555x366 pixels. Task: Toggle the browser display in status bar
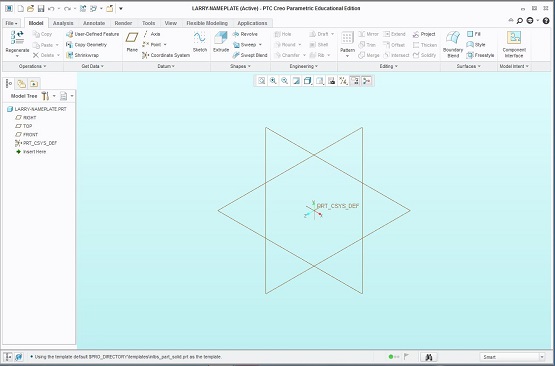19,357
